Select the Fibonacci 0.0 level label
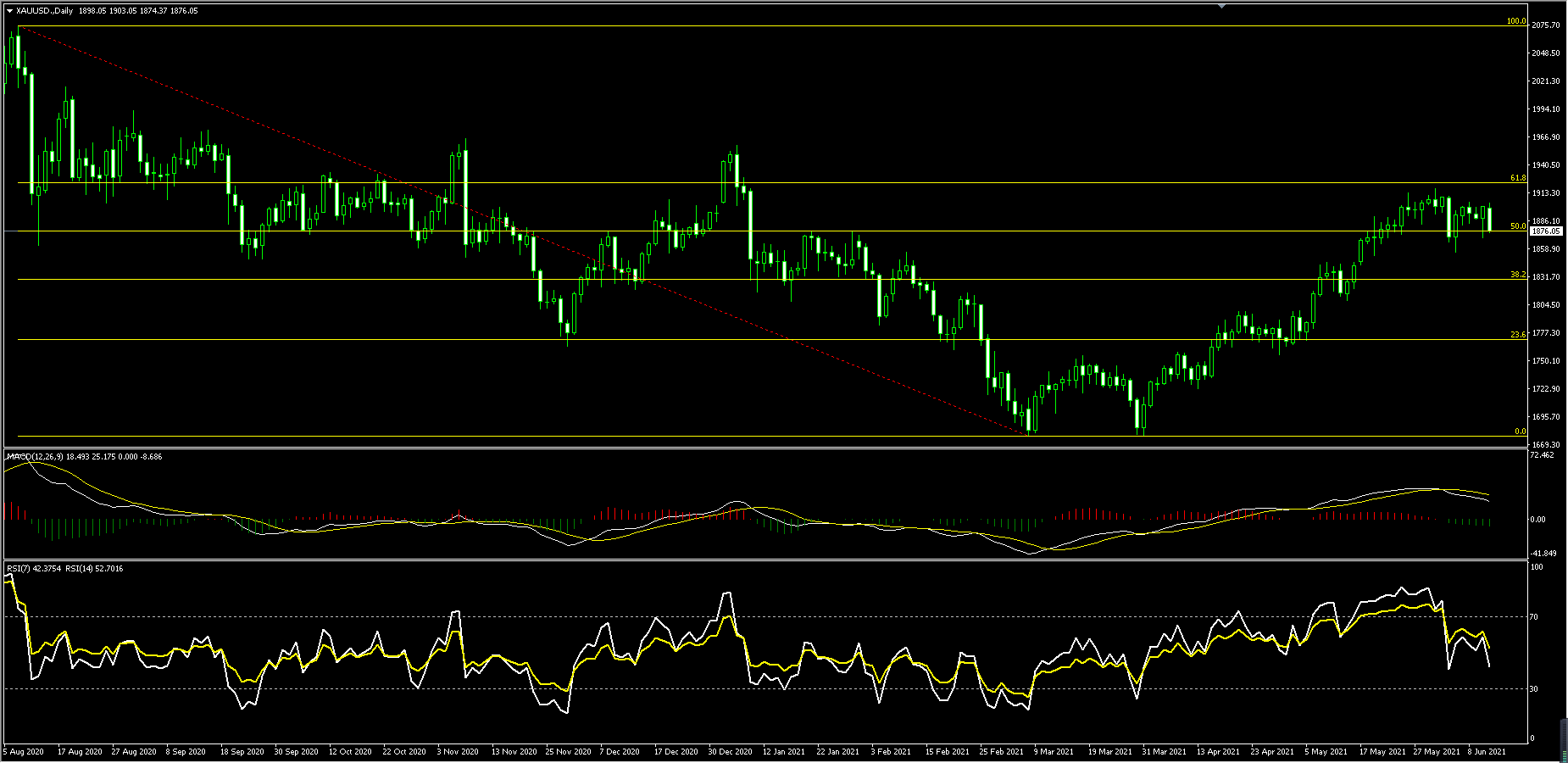The image size is (1568, 763). (x=1521, y=432)
